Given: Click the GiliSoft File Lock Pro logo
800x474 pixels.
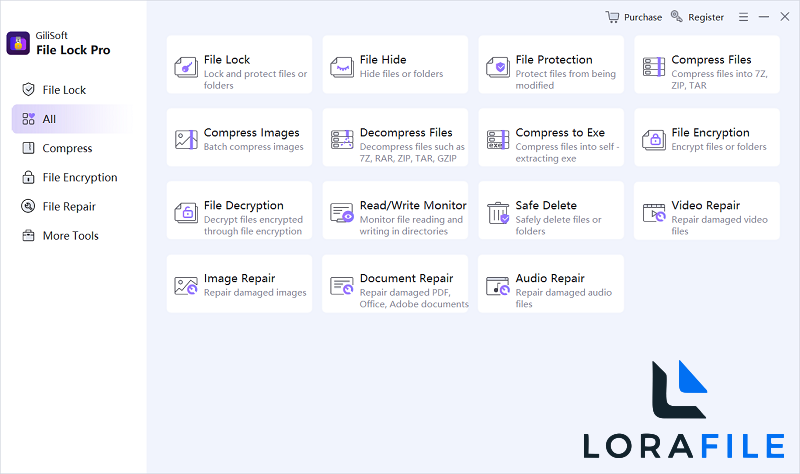Looking at the screenshot, I should [x=18, y=43].
